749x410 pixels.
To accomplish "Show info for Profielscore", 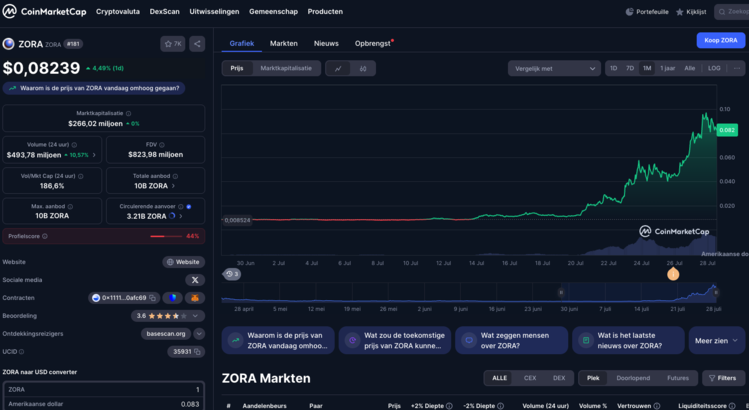I will point(45,236).
